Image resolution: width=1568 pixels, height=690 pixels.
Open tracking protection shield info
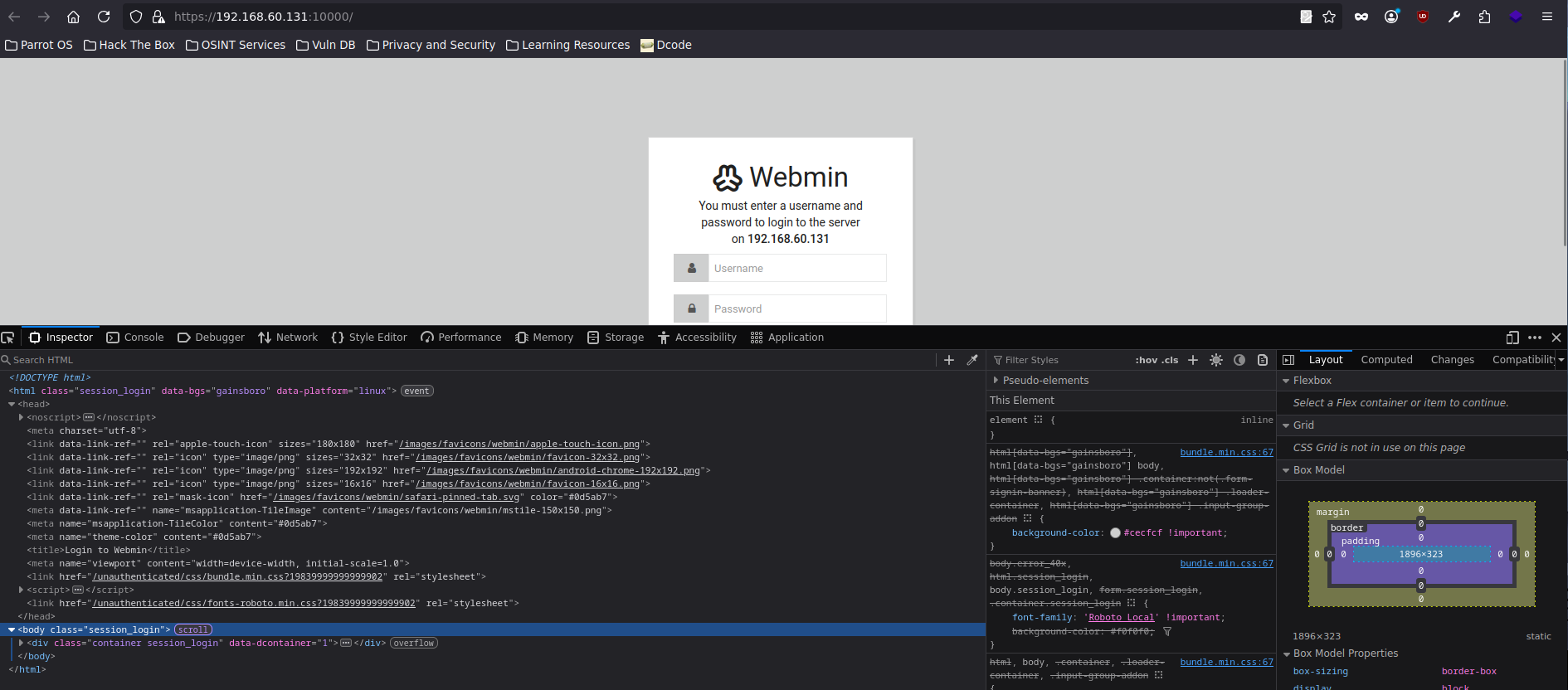[x=136, y=17]
